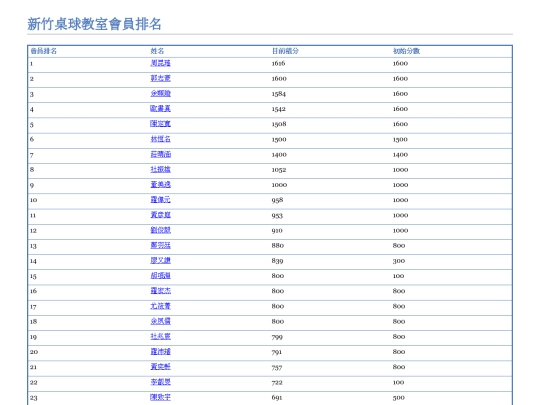Select the current score value 1616

coord(278,63)
